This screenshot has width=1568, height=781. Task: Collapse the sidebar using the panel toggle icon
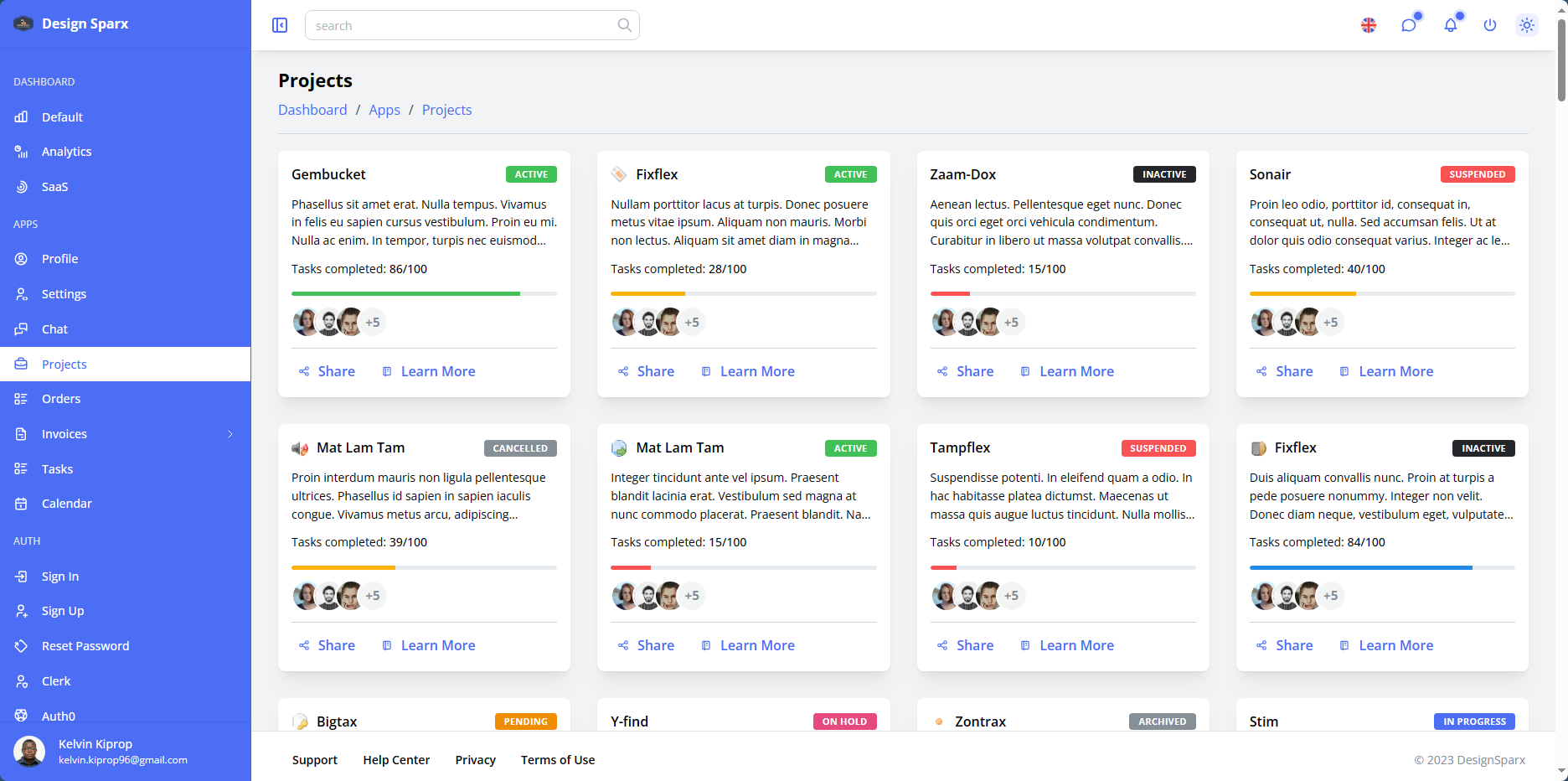click(280, 25)
